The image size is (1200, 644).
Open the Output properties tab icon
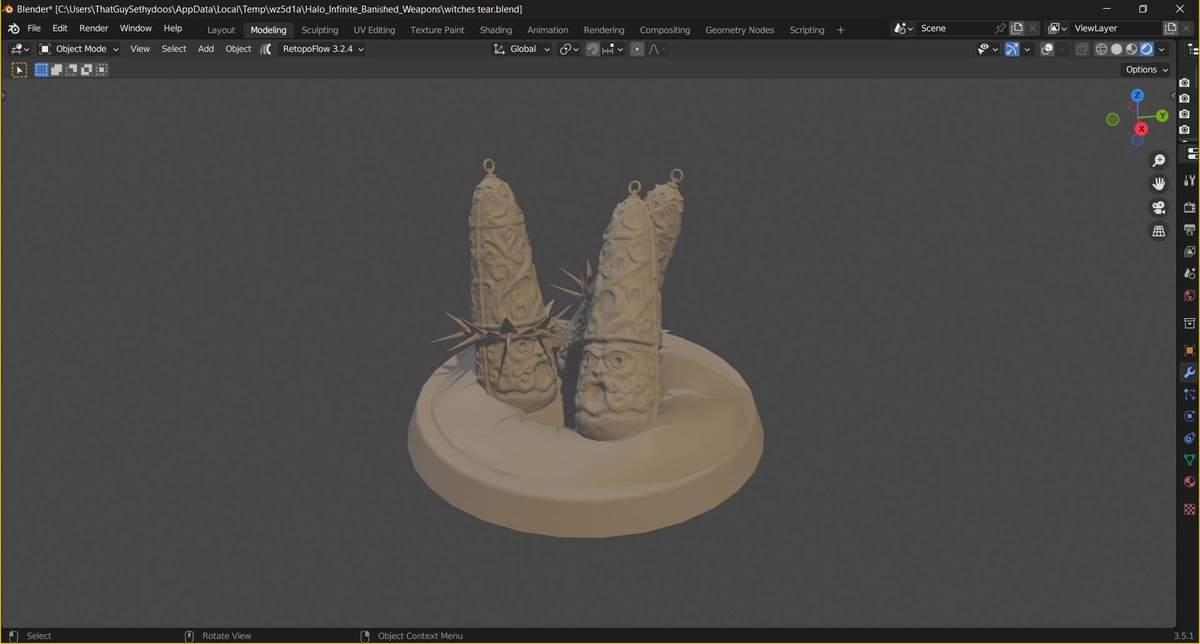[1190, 229]
